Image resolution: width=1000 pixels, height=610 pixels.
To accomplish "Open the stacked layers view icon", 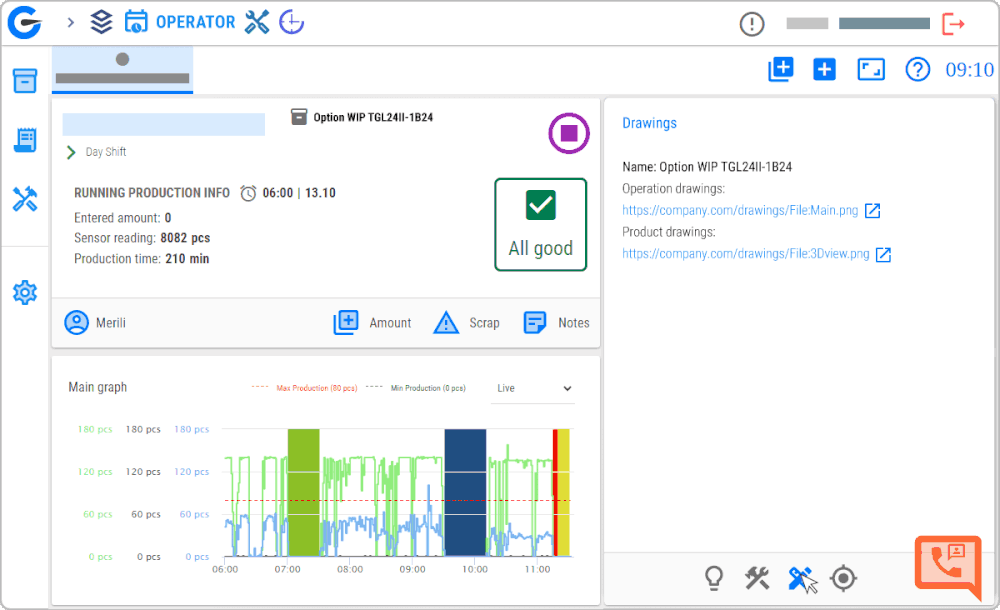I will click(x=101, y=22).
